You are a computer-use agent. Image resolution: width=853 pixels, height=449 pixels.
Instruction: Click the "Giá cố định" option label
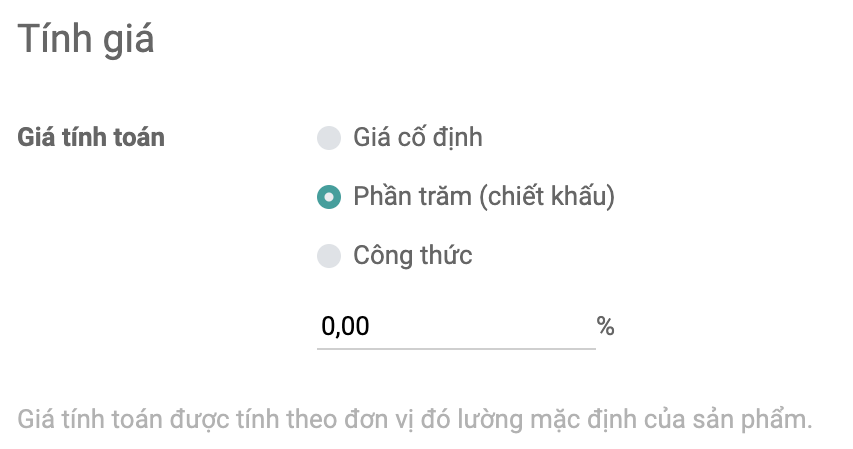click(418, 138)
